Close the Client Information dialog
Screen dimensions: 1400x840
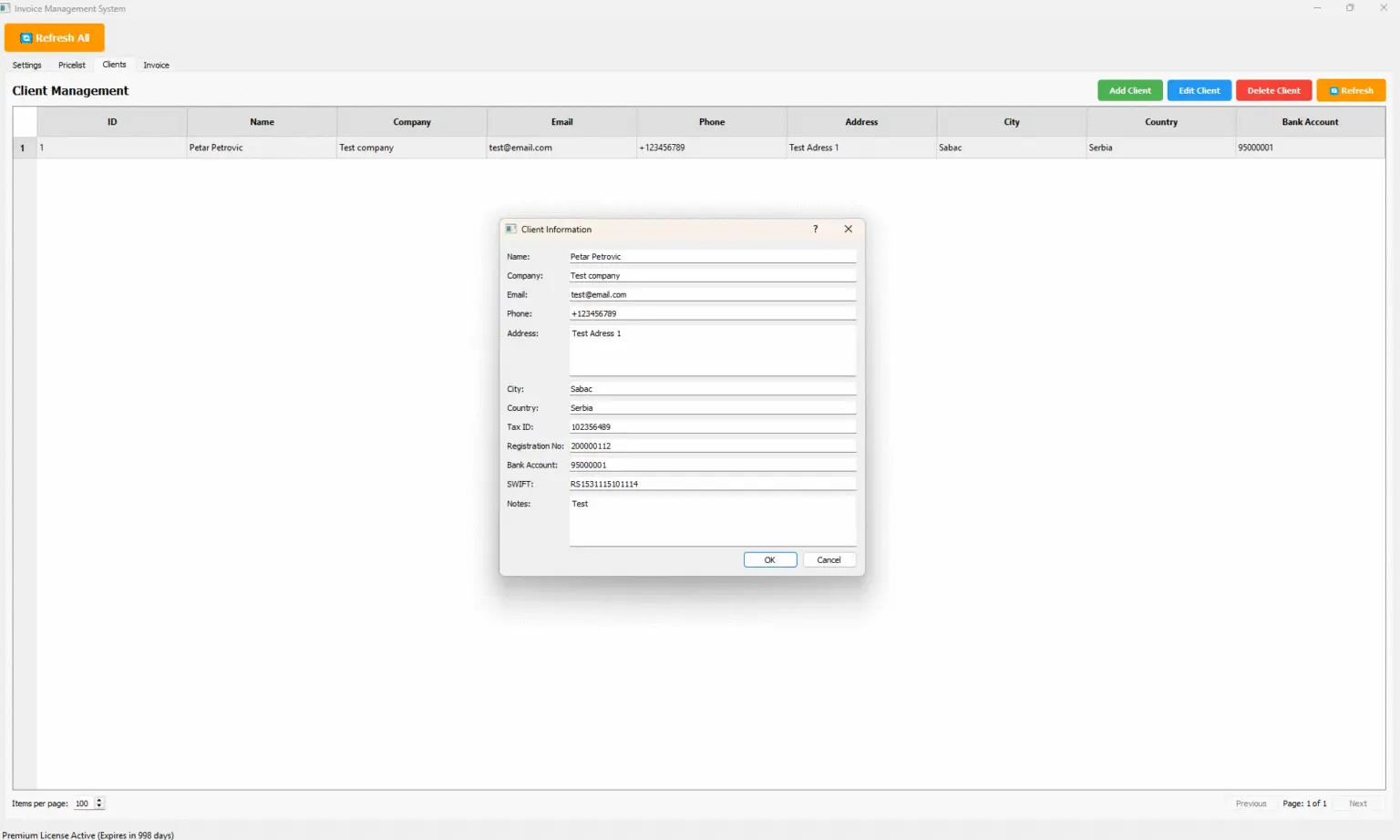click(x=848, y=230)
